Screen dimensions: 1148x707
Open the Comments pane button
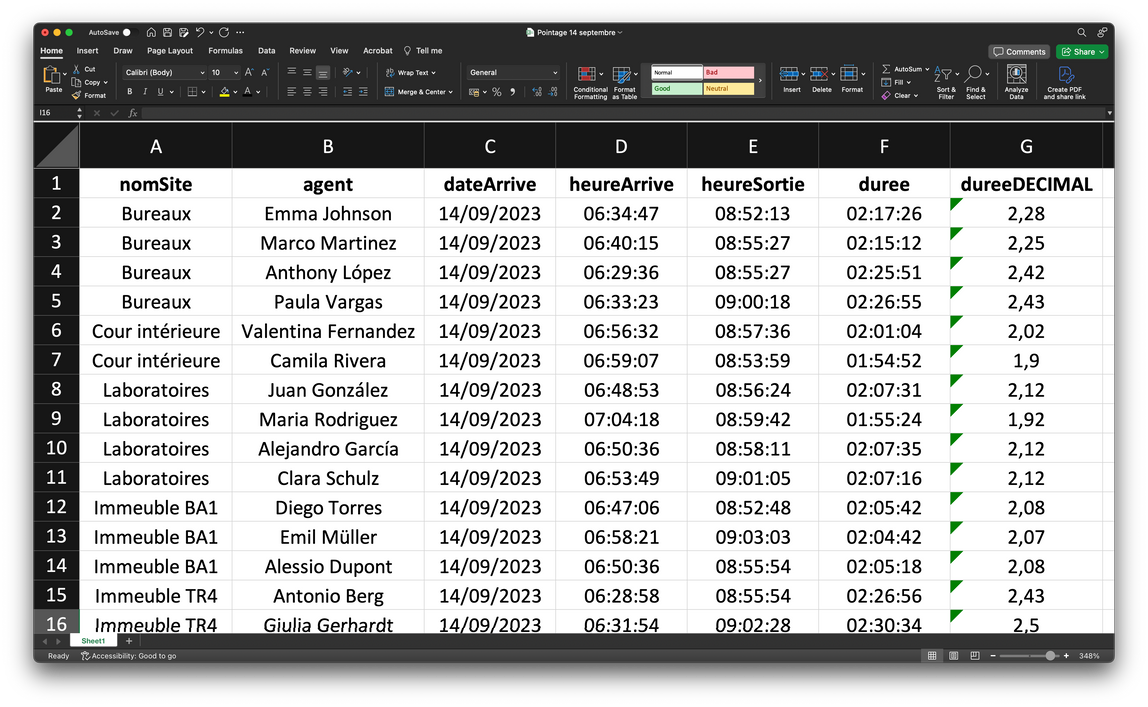(x=1019, y=52)
